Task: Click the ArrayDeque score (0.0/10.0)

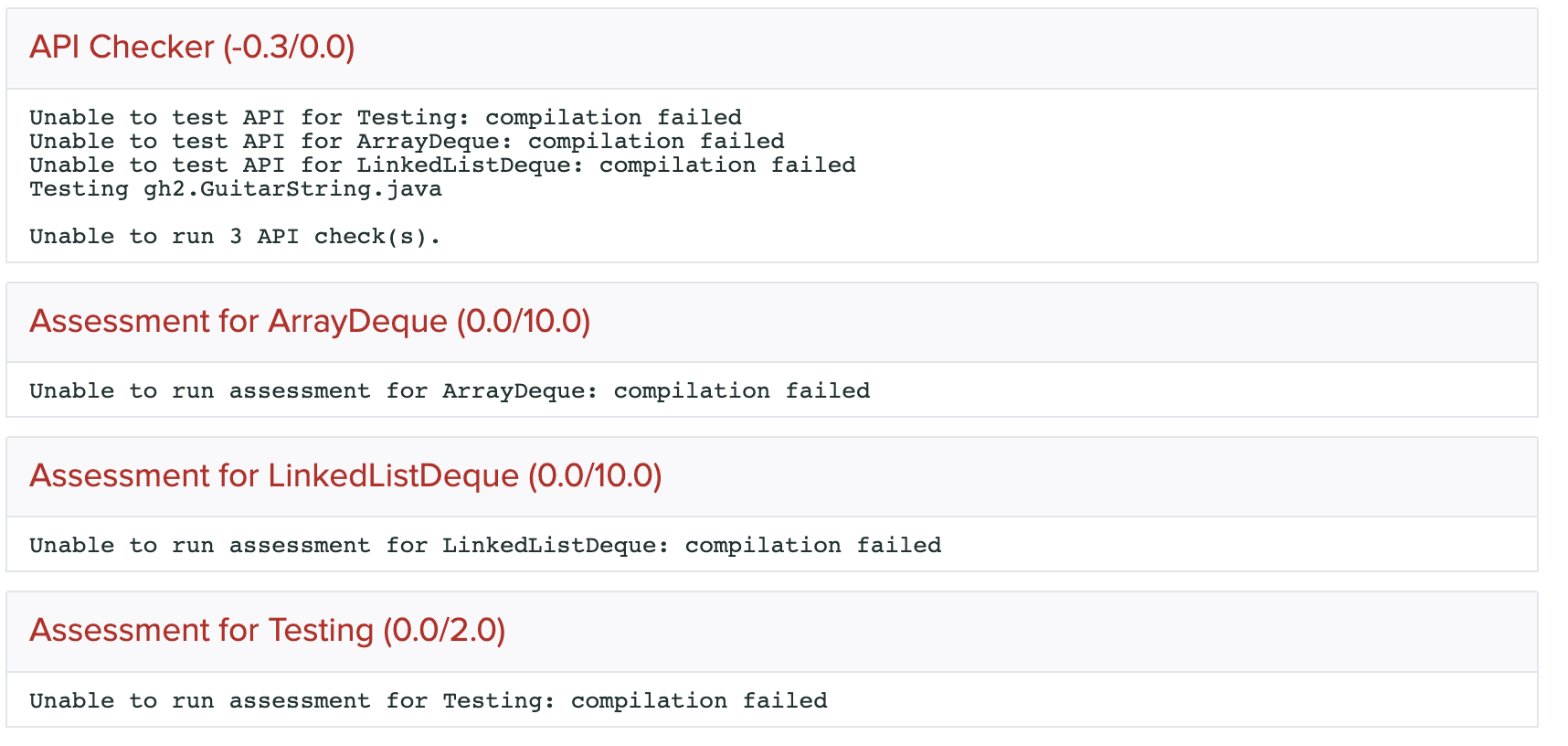Action: [x=524, y=321]
